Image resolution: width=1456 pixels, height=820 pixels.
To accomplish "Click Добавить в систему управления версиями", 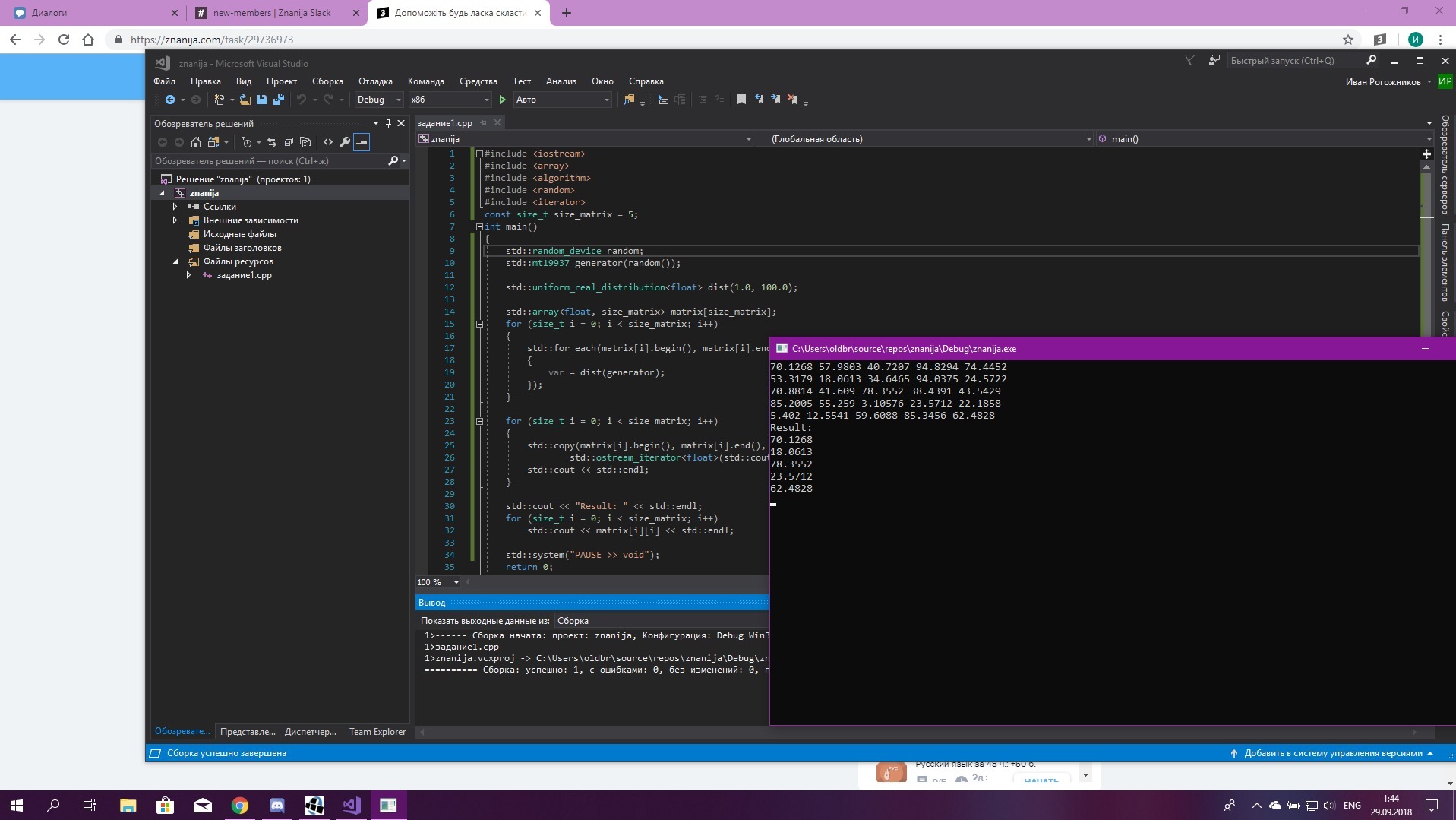I will coord(1332,753).
